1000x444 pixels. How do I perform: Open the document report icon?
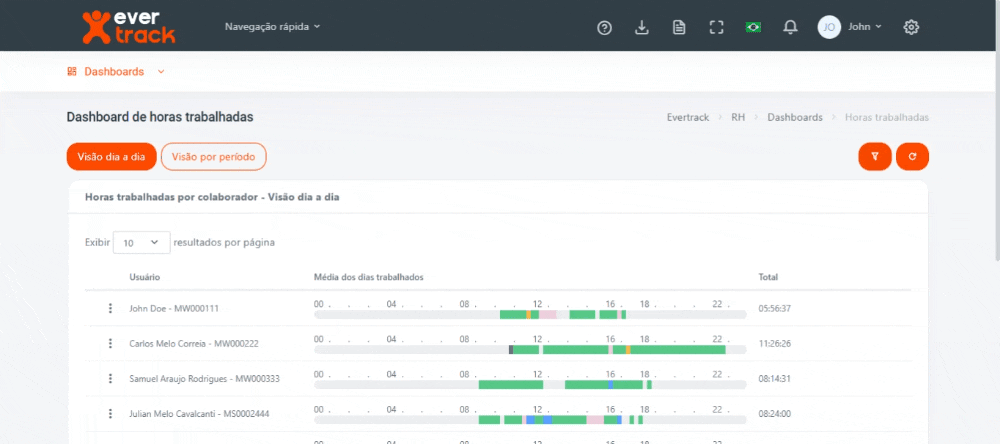[x=679, y=27]
